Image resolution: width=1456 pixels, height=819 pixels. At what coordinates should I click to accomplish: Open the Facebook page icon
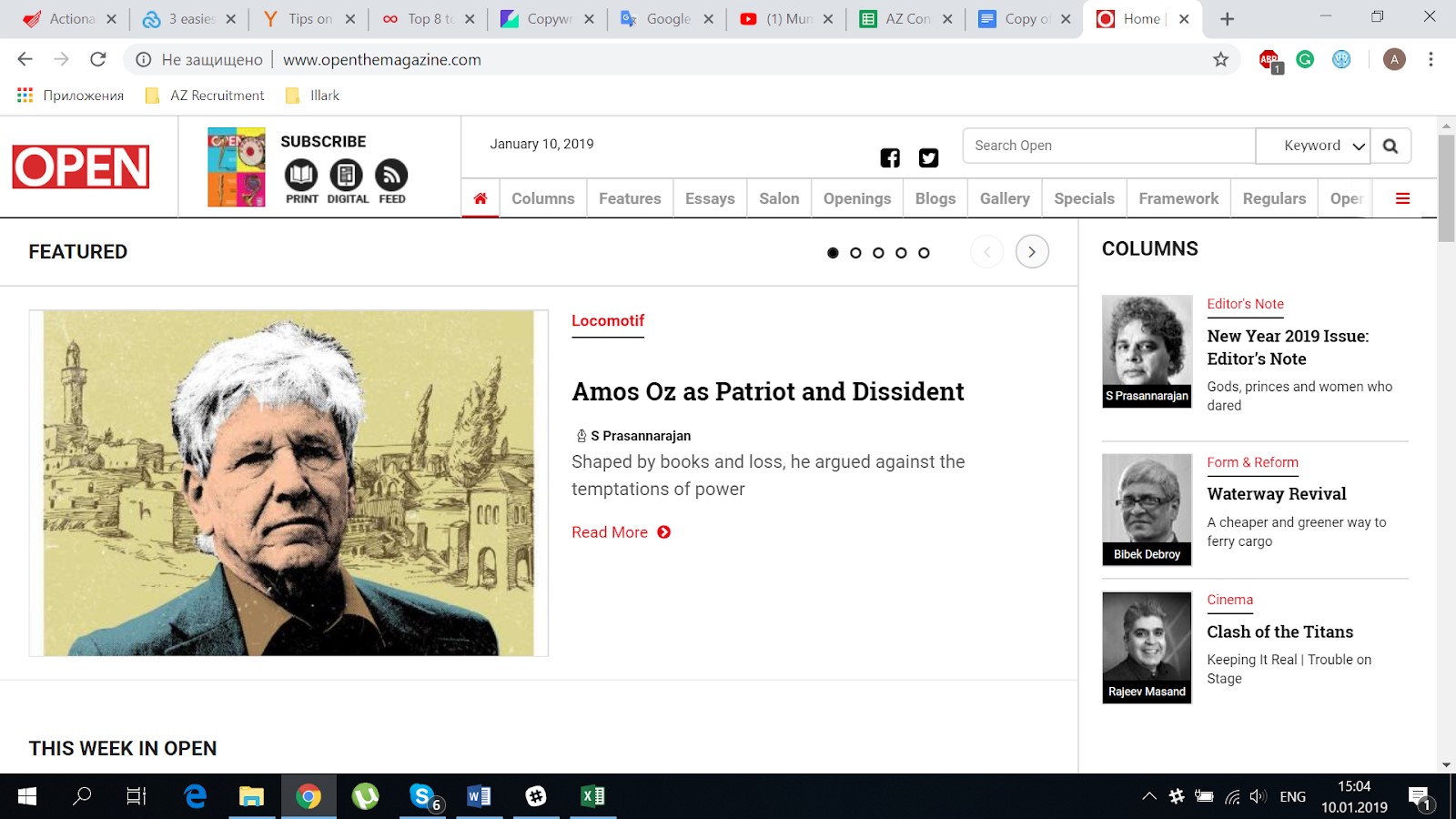890,158
